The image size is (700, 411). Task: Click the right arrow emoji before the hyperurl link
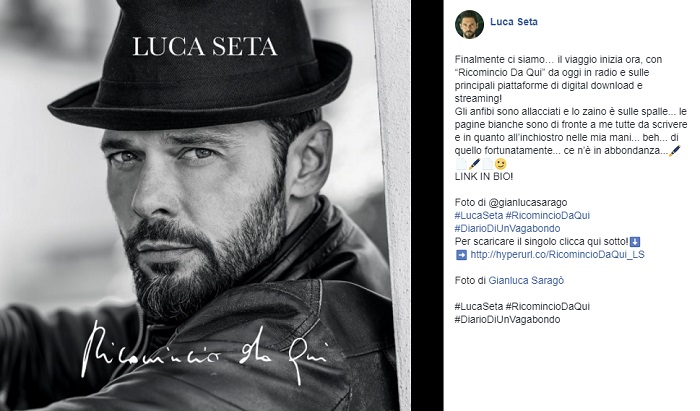tap(461, 255)
